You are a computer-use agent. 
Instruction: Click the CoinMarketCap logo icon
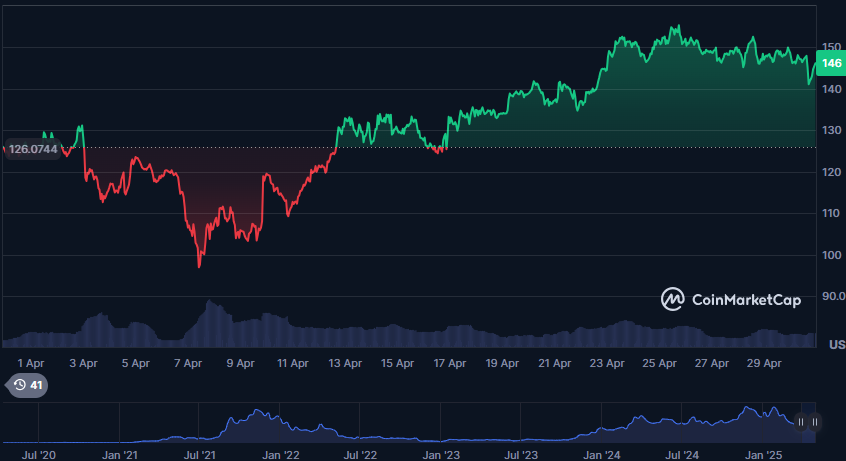673,298
